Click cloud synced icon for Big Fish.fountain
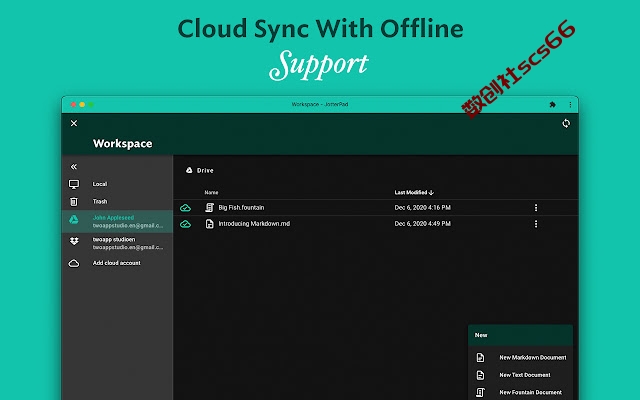The image size is (640, 400). point(185,208)
